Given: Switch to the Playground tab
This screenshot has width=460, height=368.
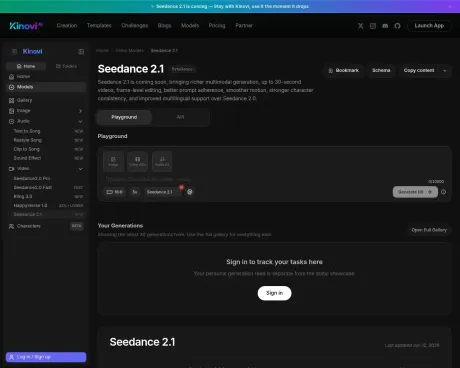Looking at the screenshot, I should coord(124,117).
